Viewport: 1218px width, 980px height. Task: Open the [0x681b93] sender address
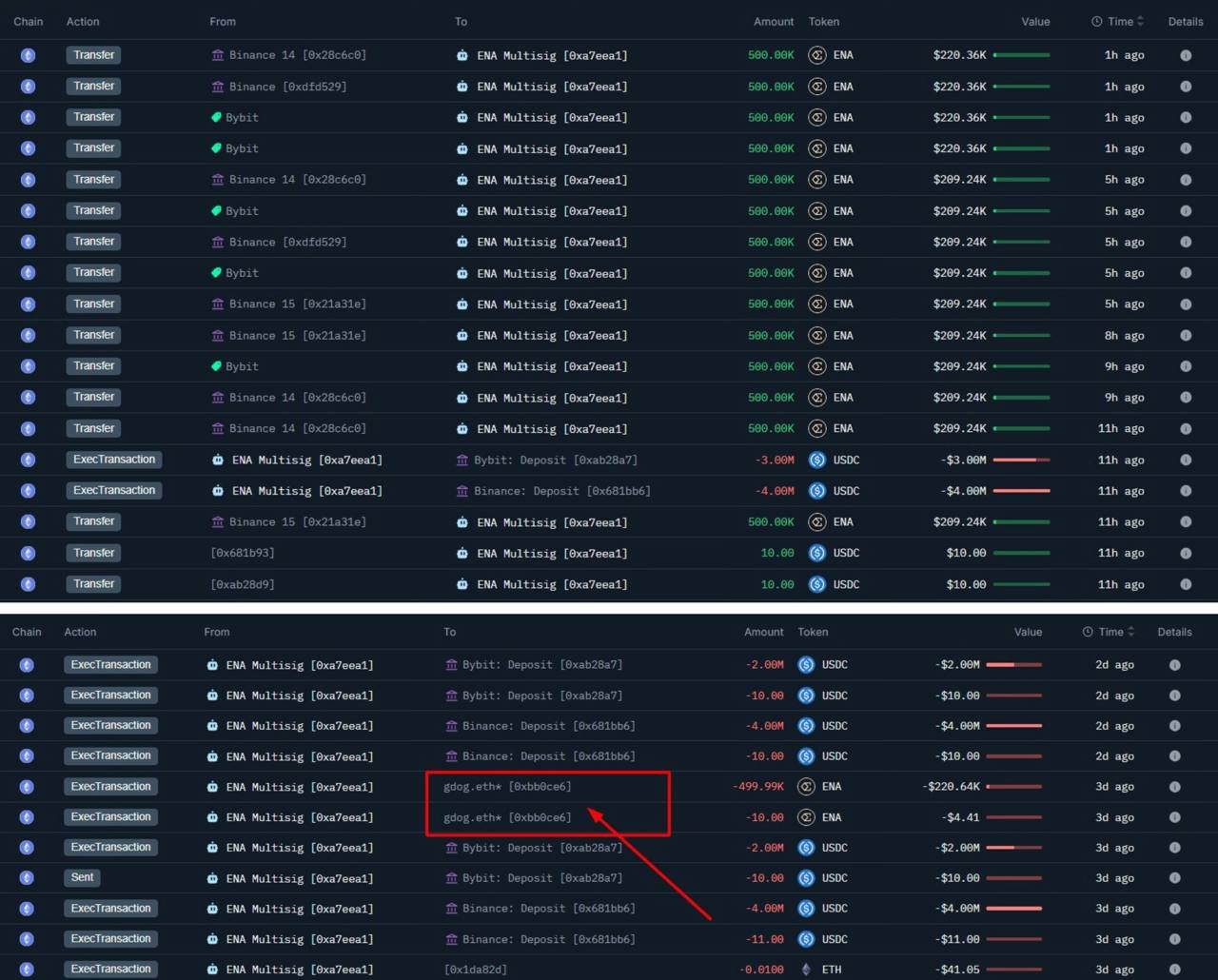(x=242, y=553)
